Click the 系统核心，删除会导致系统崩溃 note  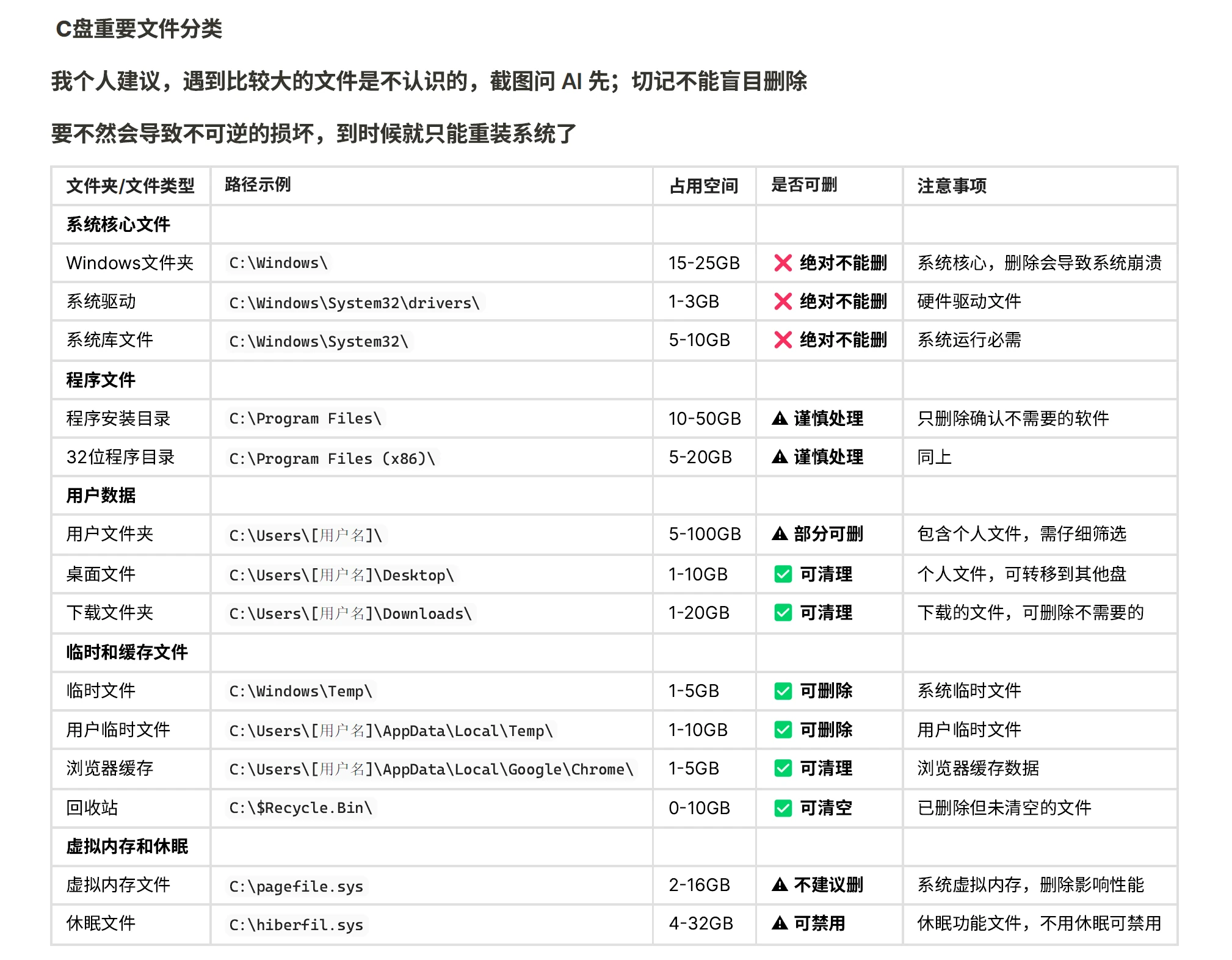coord(1040,263)
